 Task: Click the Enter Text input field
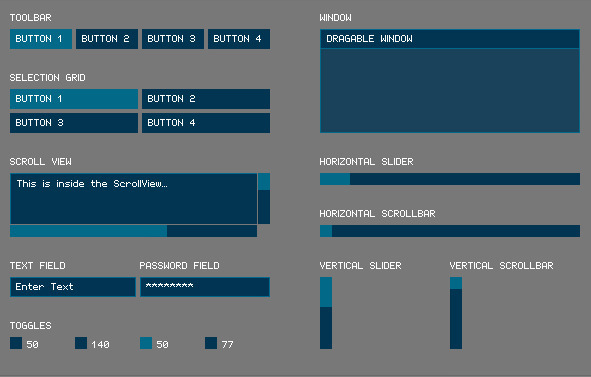(x=73, y=287)
